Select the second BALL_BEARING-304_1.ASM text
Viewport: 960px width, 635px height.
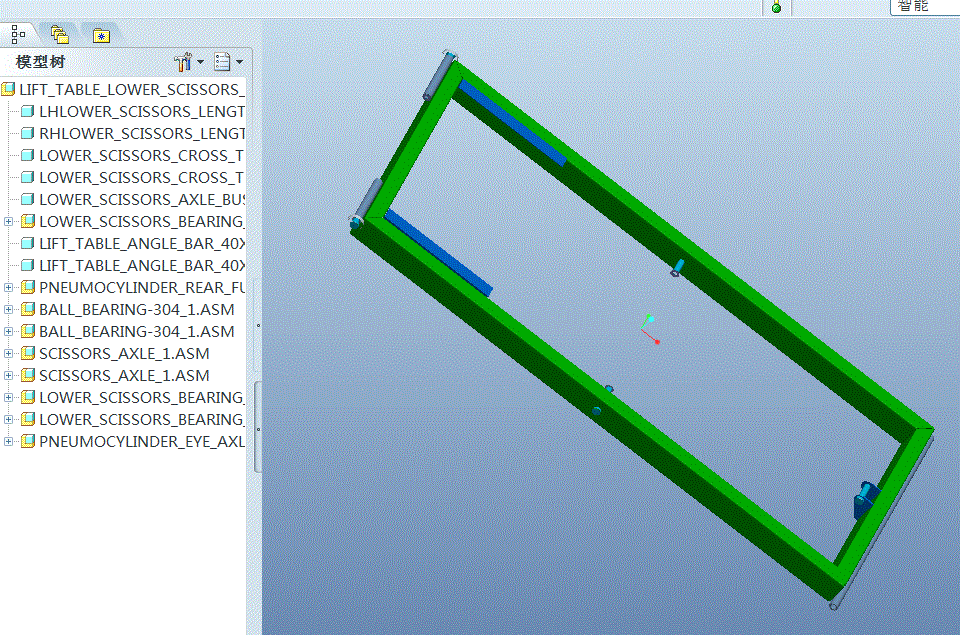[x=137, y=331]
